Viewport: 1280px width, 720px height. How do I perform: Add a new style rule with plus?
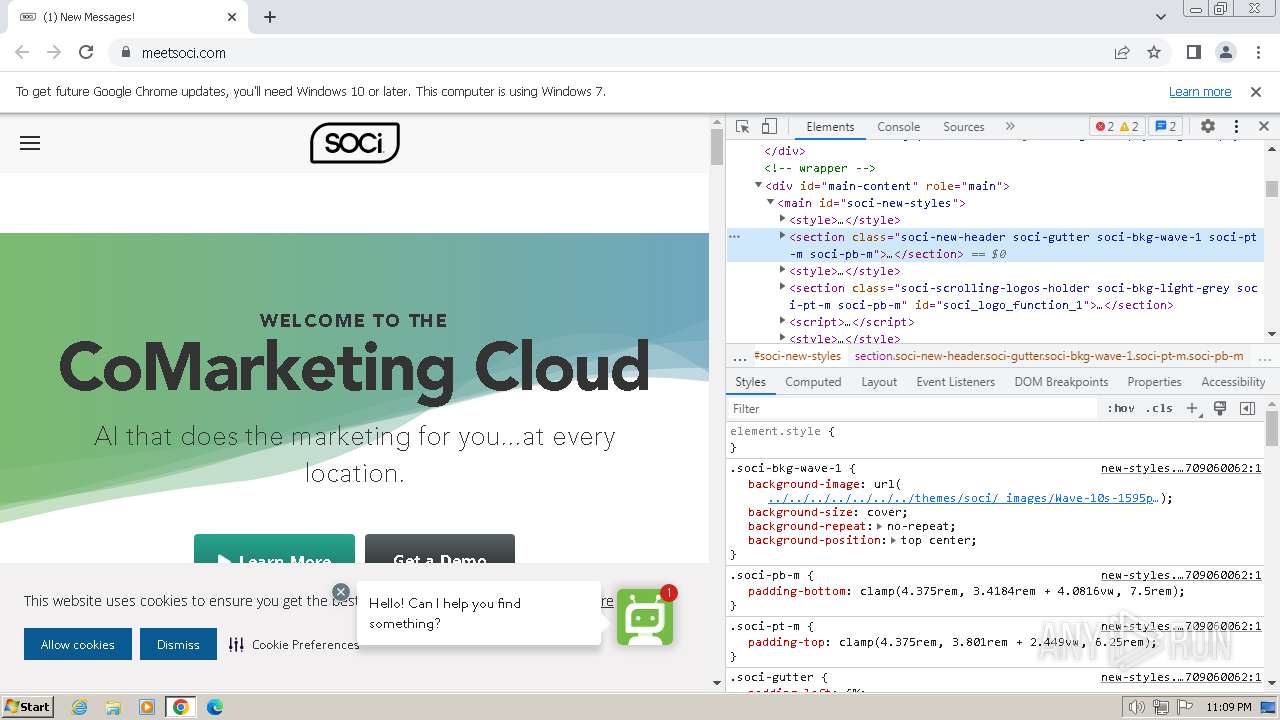coord(1192,408)
